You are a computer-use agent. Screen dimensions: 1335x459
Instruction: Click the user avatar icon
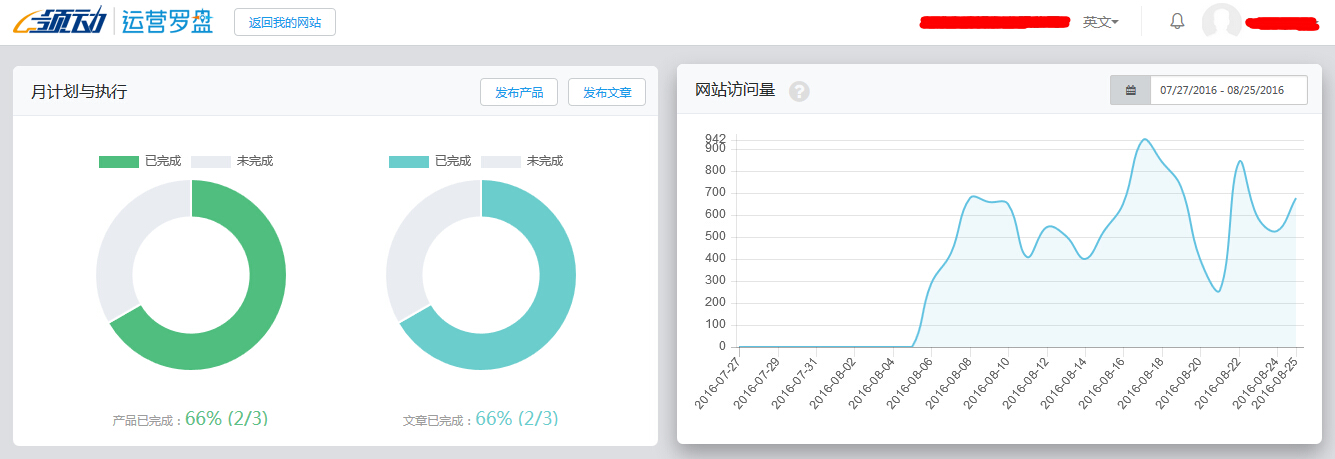click(1221, 22)
